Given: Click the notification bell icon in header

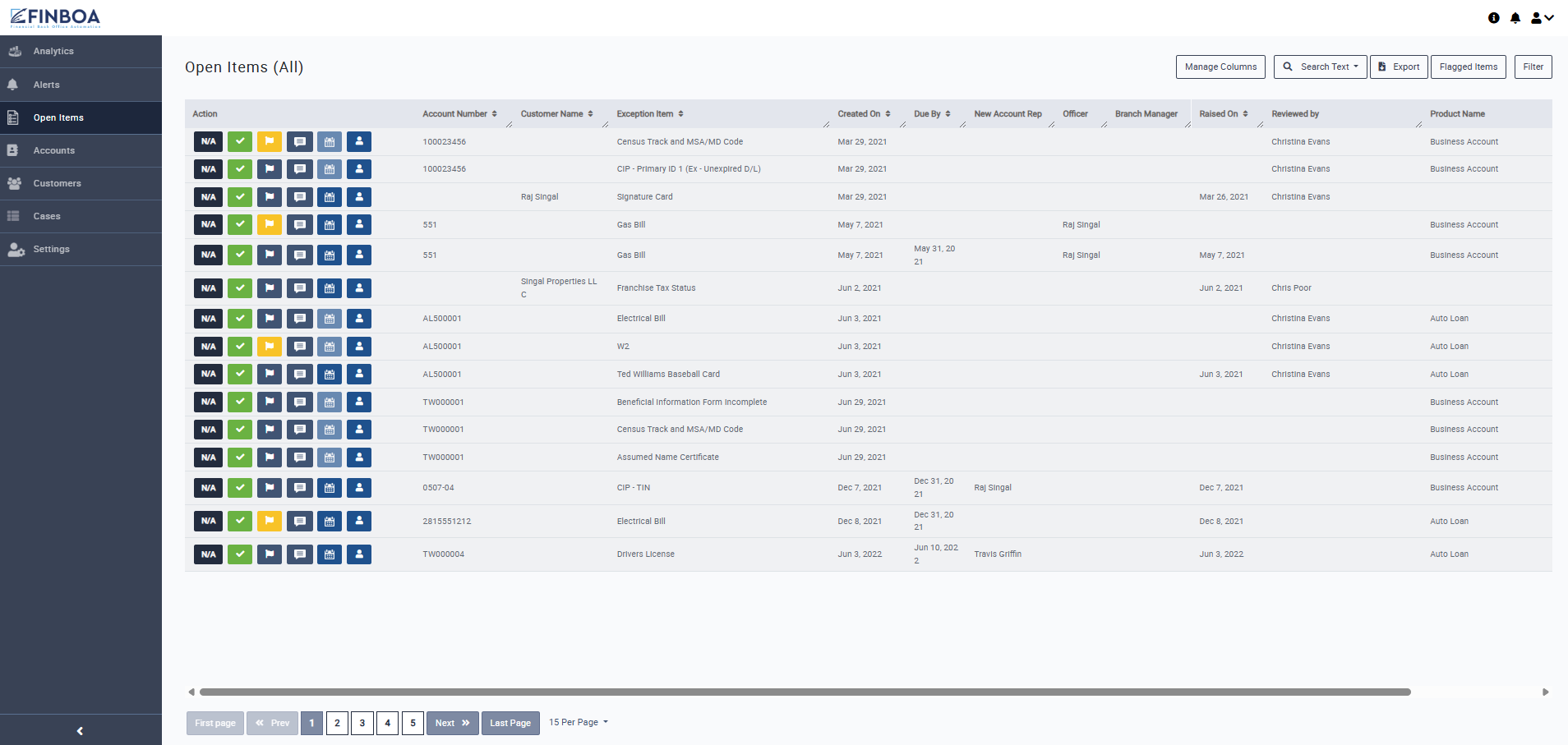Looking at the screenshot, I should [x=1515, y=18].
